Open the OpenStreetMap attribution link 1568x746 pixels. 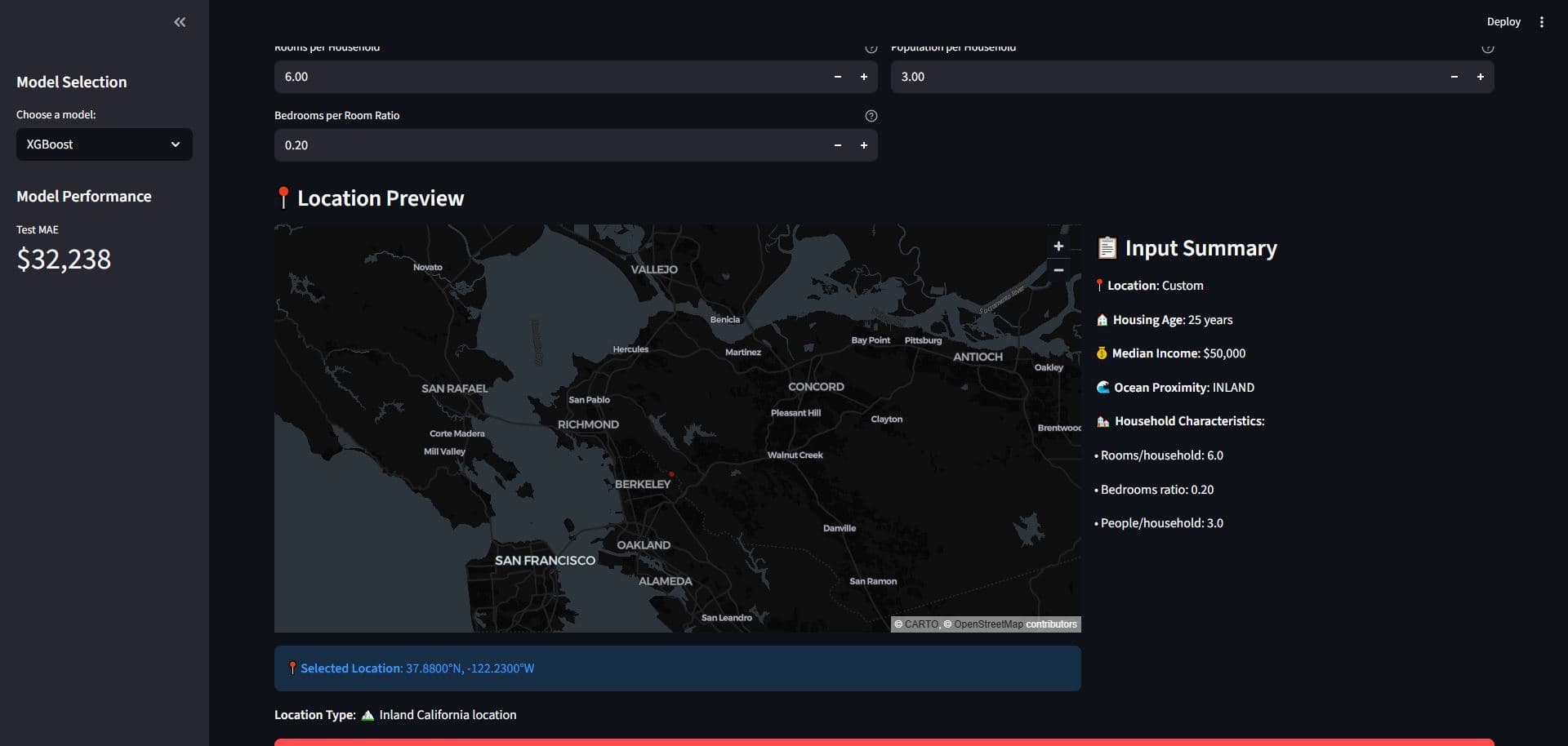(x=987, y=624)
